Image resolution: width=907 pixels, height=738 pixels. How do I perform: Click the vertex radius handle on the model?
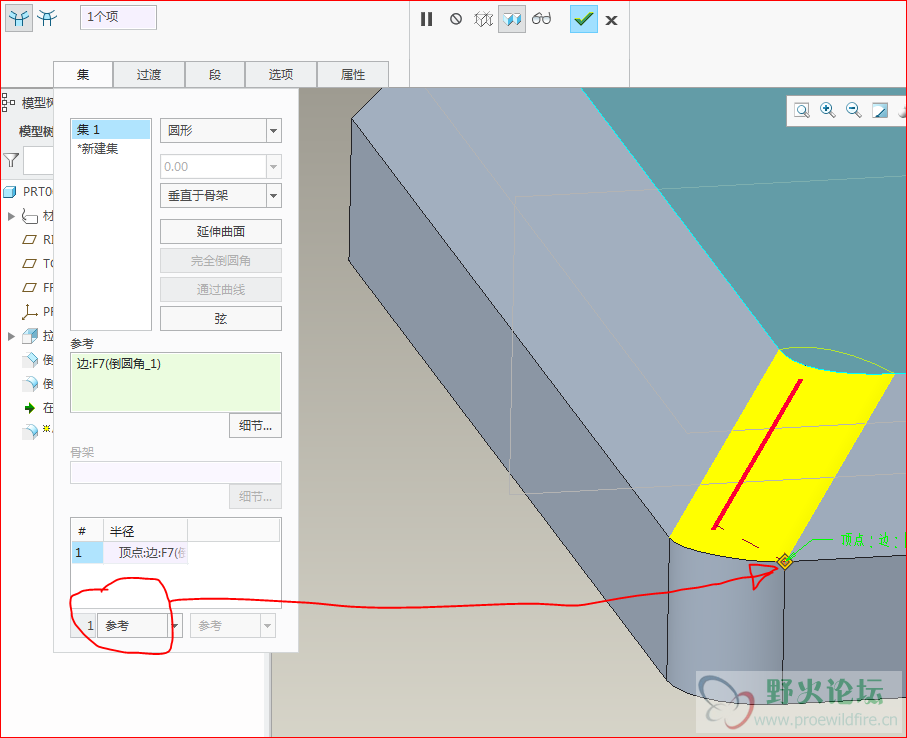point(784,561)
